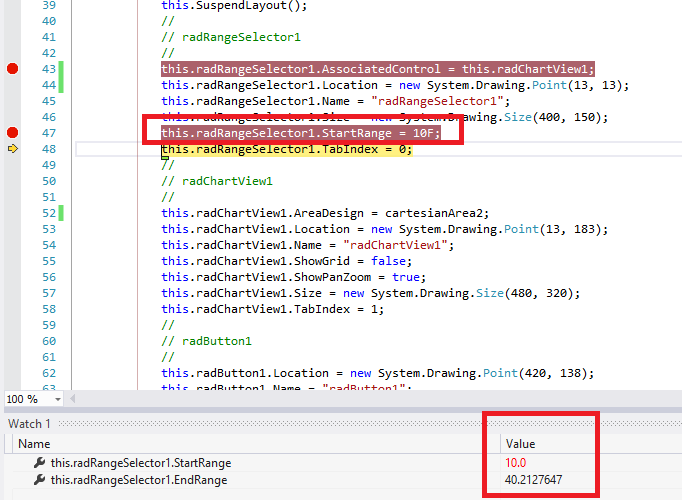The image size is (682, 500).
Task: Click the this.SuspendLayout() line
Action: pyautogui.click(x=234, y=6)
